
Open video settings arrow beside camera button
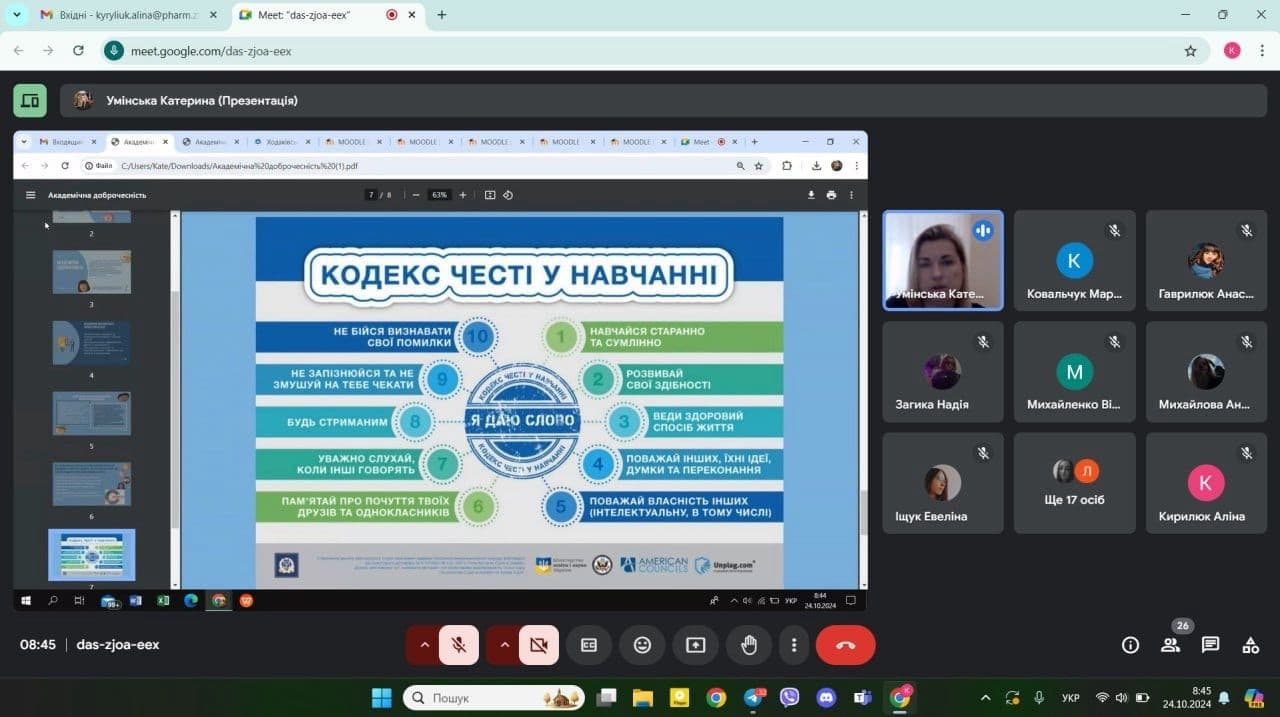click(x=504, y=645)
